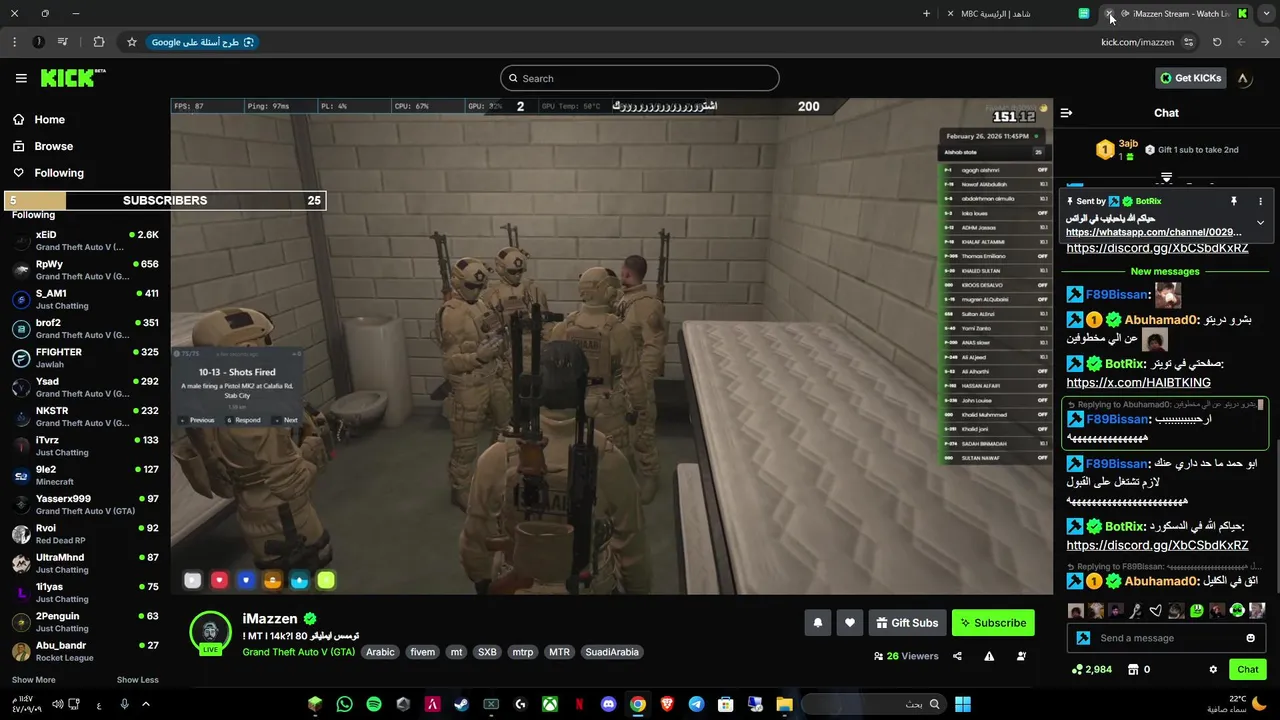The height and width of the screenshot is (720, 1280).
Task: Report stream with warning triangle icon
Action: pyautogui.click(x=989, y=656)
